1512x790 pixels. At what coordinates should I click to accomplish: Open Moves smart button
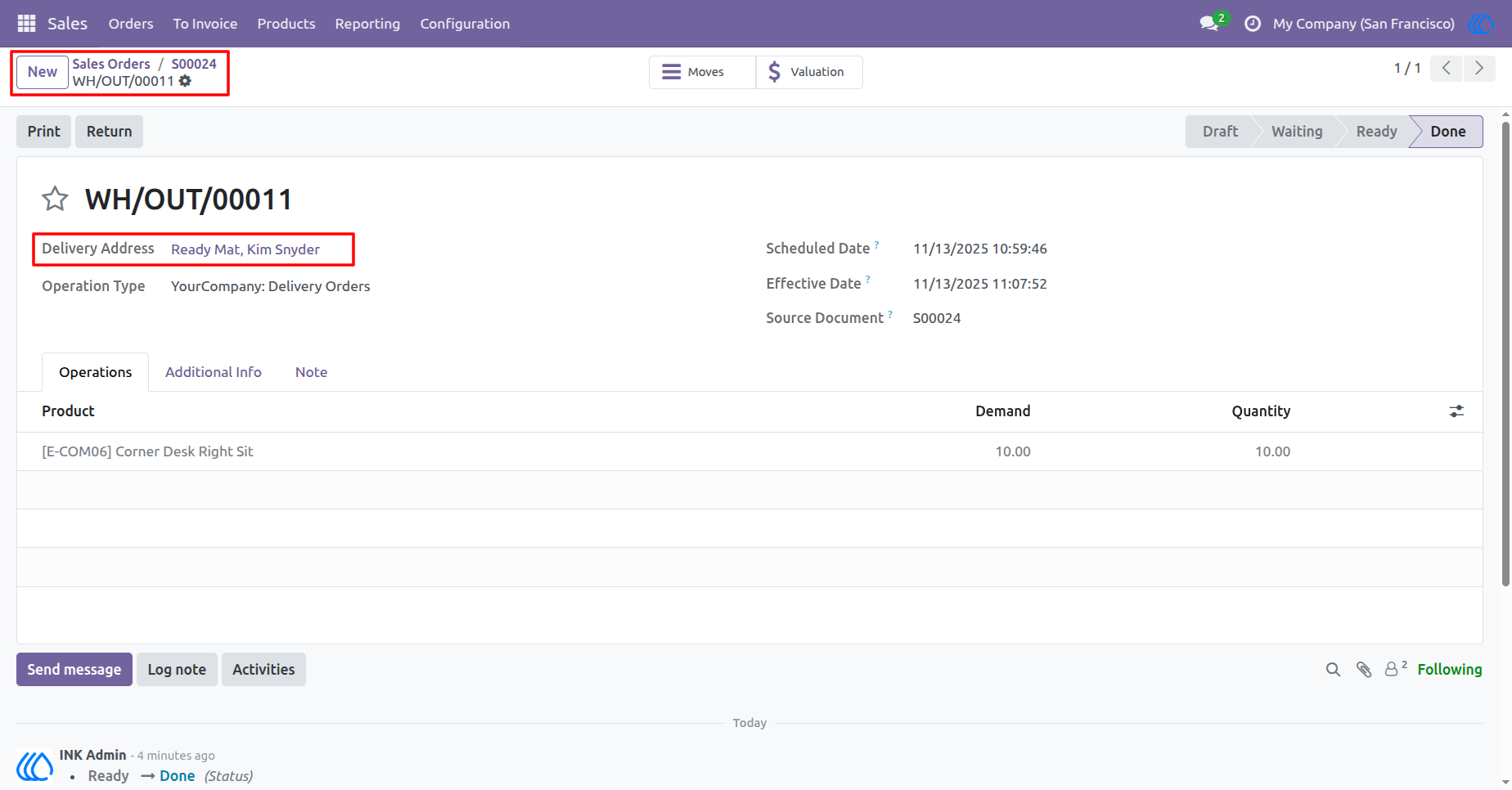[703, 72]
